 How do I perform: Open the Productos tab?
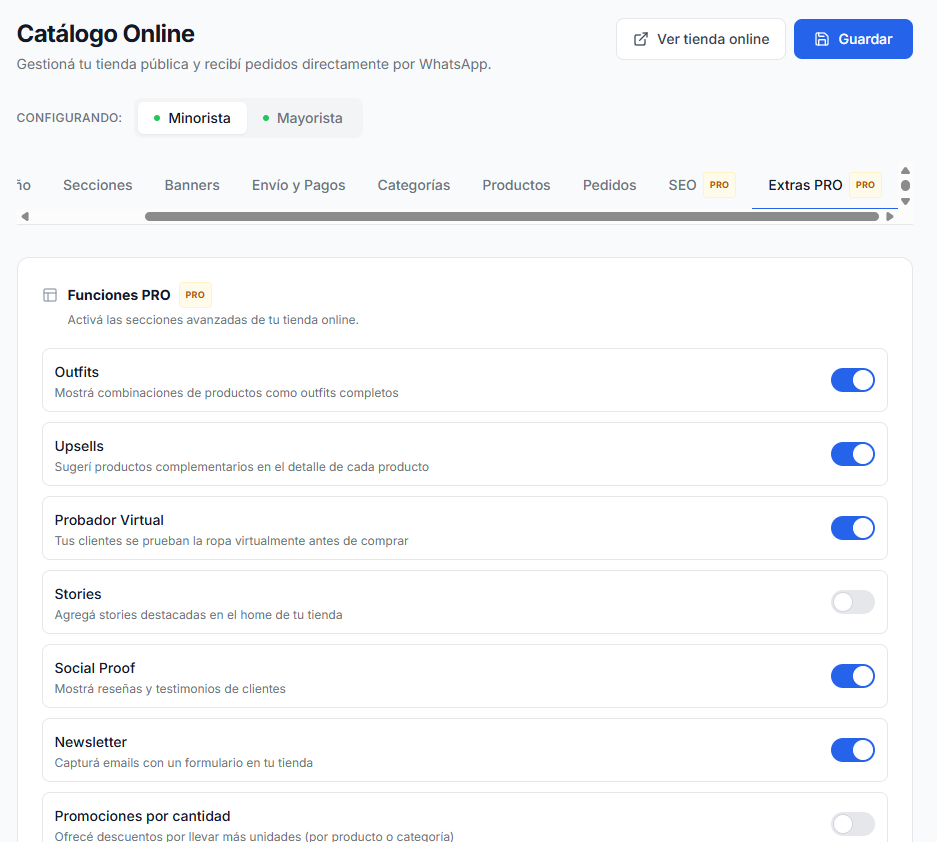tap(516, 185)
